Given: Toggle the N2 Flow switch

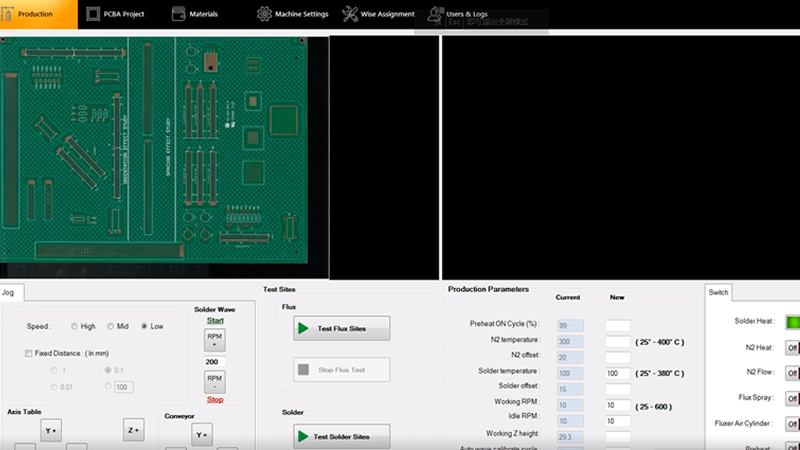Looking at the screenshot, I should click(x=793, y=373).
